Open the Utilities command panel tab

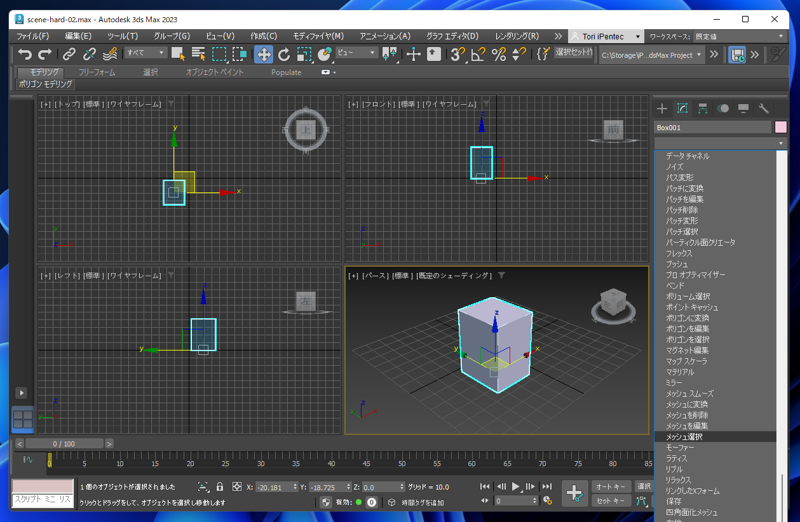(764, 108)
